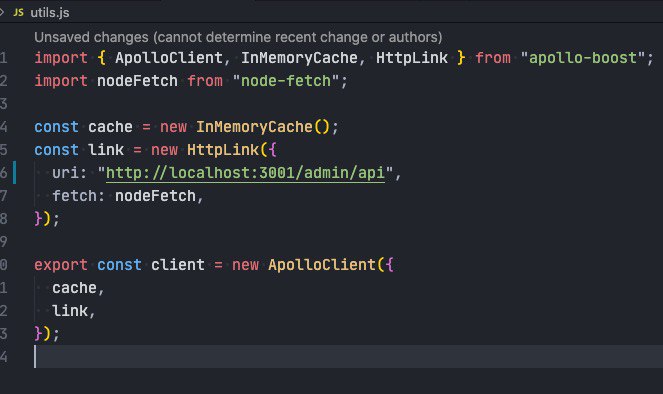This screenshot has width=663, height=394.
Task: Click the utils.js breadcrumb item
Action: (x=49, y=13)
